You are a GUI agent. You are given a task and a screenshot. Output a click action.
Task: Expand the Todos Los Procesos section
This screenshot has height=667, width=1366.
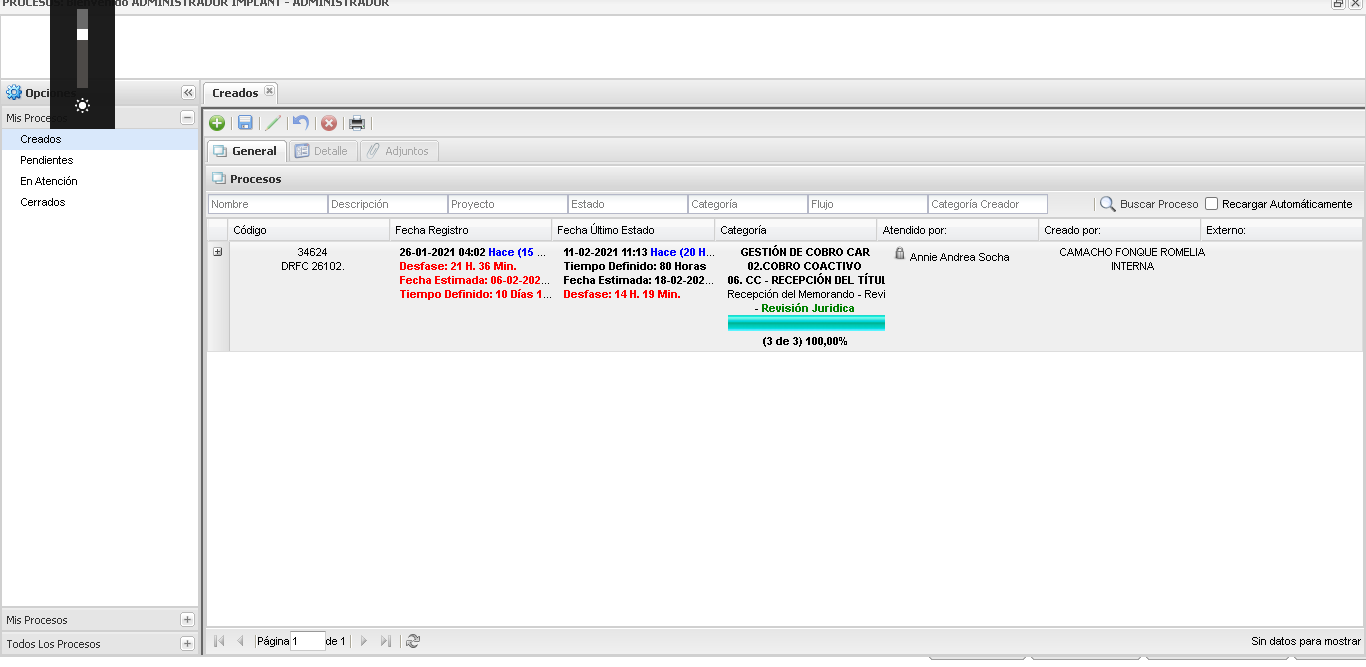click(x=187, y=644)
